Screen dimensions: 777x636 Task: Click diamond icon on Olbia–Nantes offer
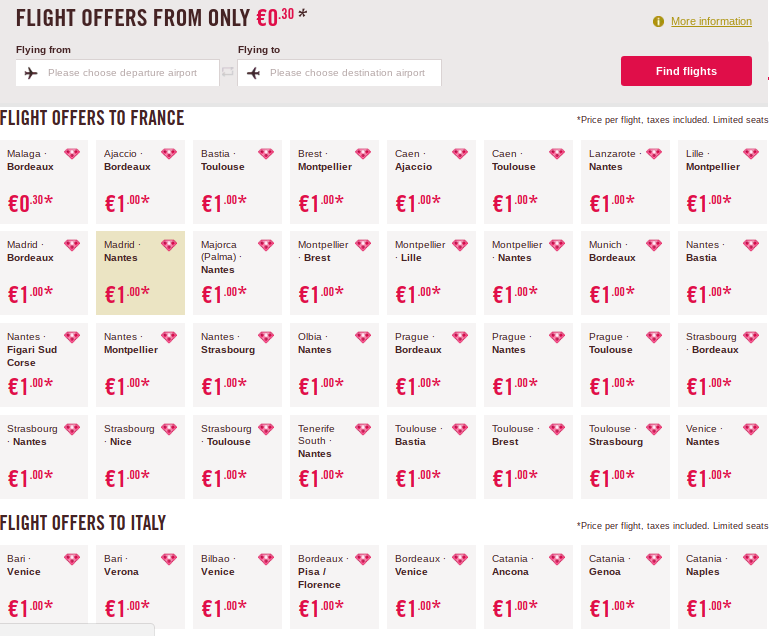point(363,337)
